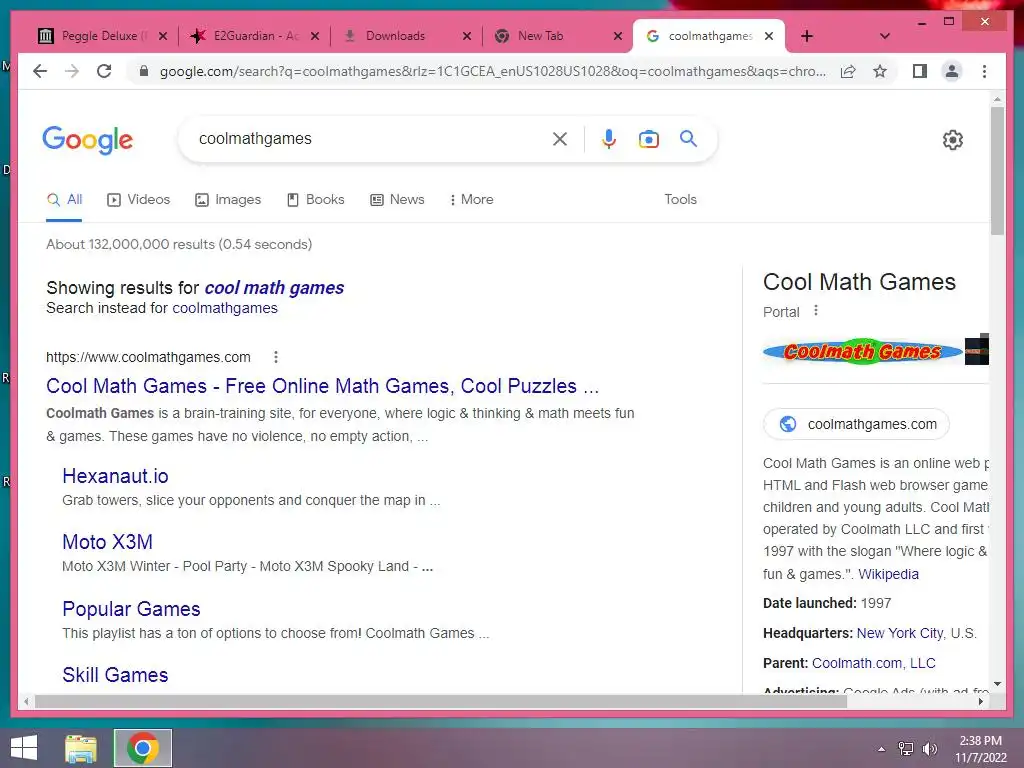Click the Chrome taskbar icon
1024x768 pixels.
[x=143, y=748]
